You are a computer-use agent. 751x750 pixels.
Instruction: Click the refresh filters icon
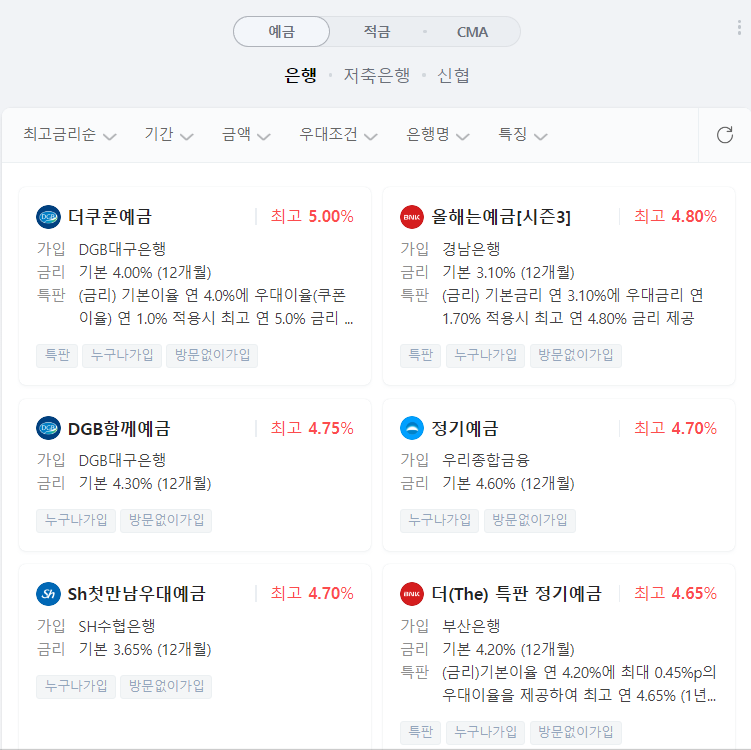click(725, 135)
